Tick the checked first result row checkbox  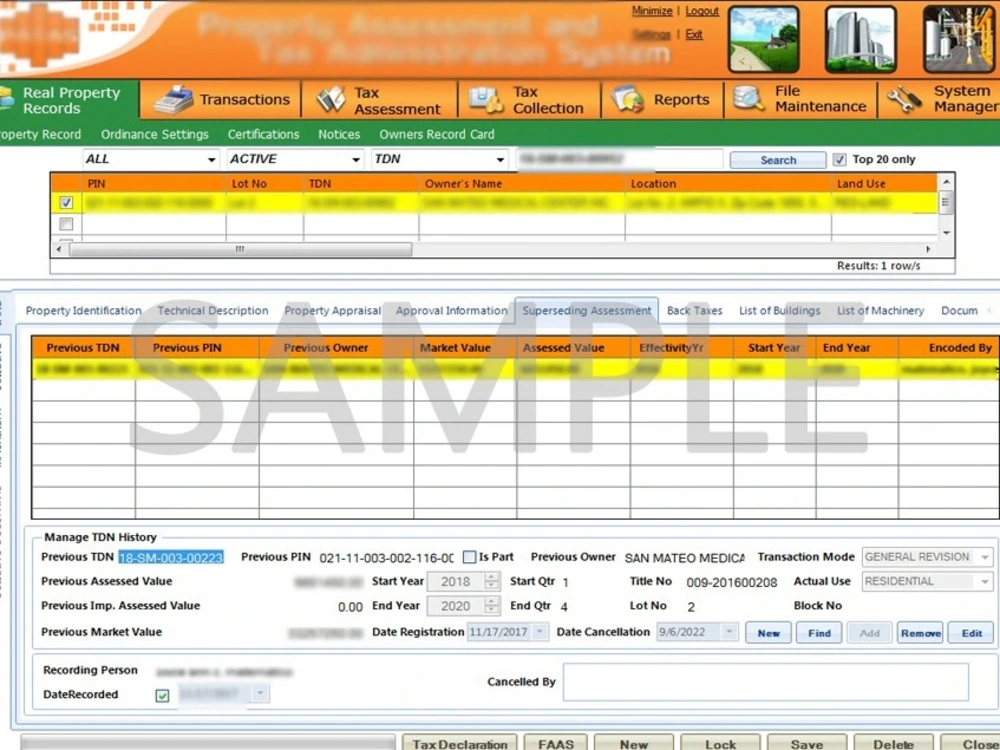coord(66,203)
